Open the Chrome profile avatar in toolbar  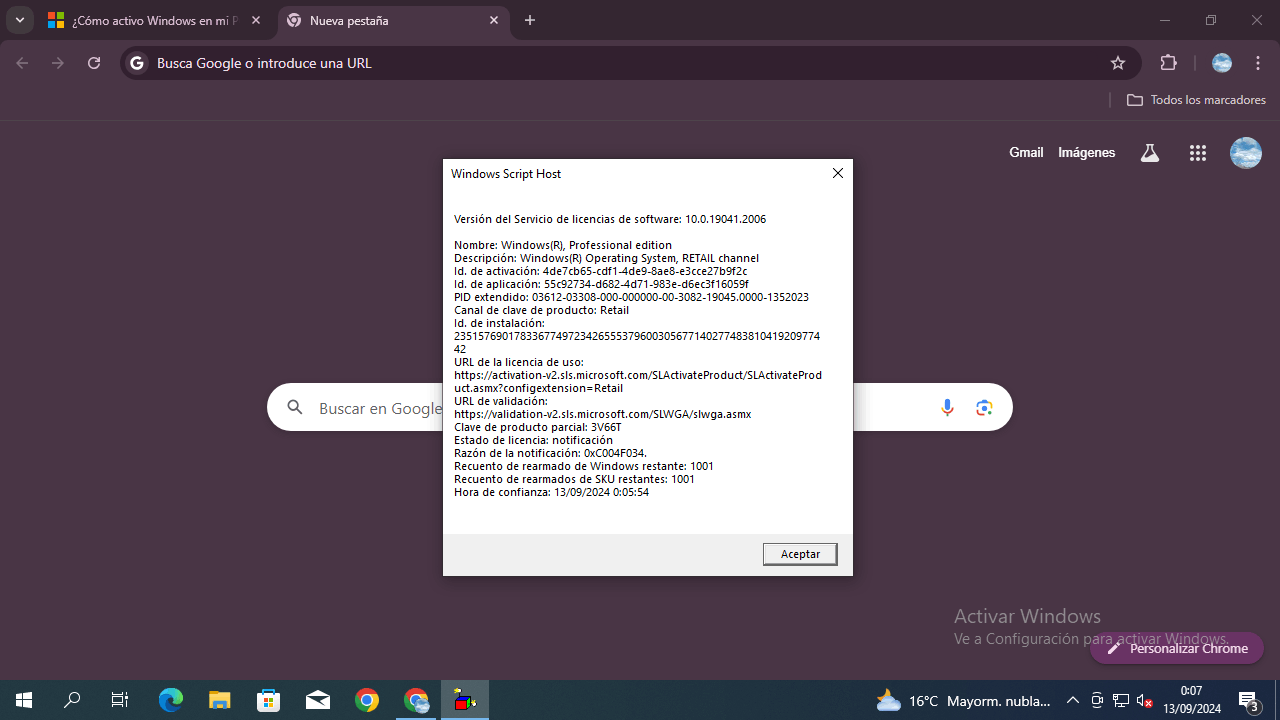tap(1222, 63)
